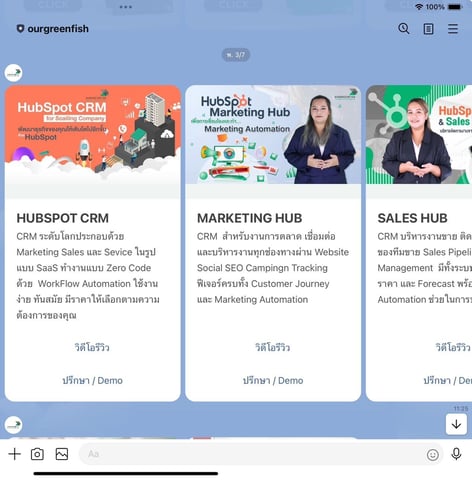472x480 pixels.
Task: Tap ปรึกษา / Demo on the MARKETING HUB card
Action: 273,380
